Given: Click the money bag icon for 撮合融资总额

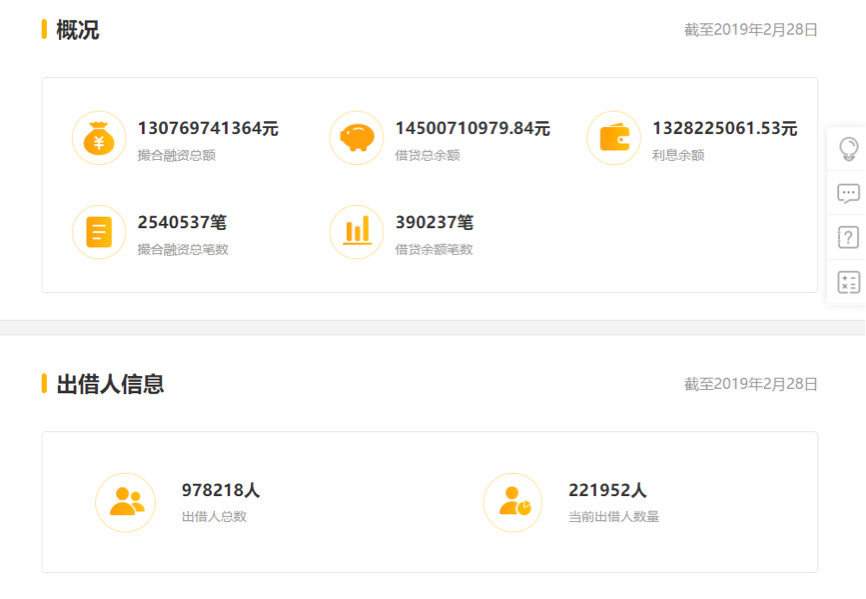Looking at the screenshot, I should click(x=99, y=138).
